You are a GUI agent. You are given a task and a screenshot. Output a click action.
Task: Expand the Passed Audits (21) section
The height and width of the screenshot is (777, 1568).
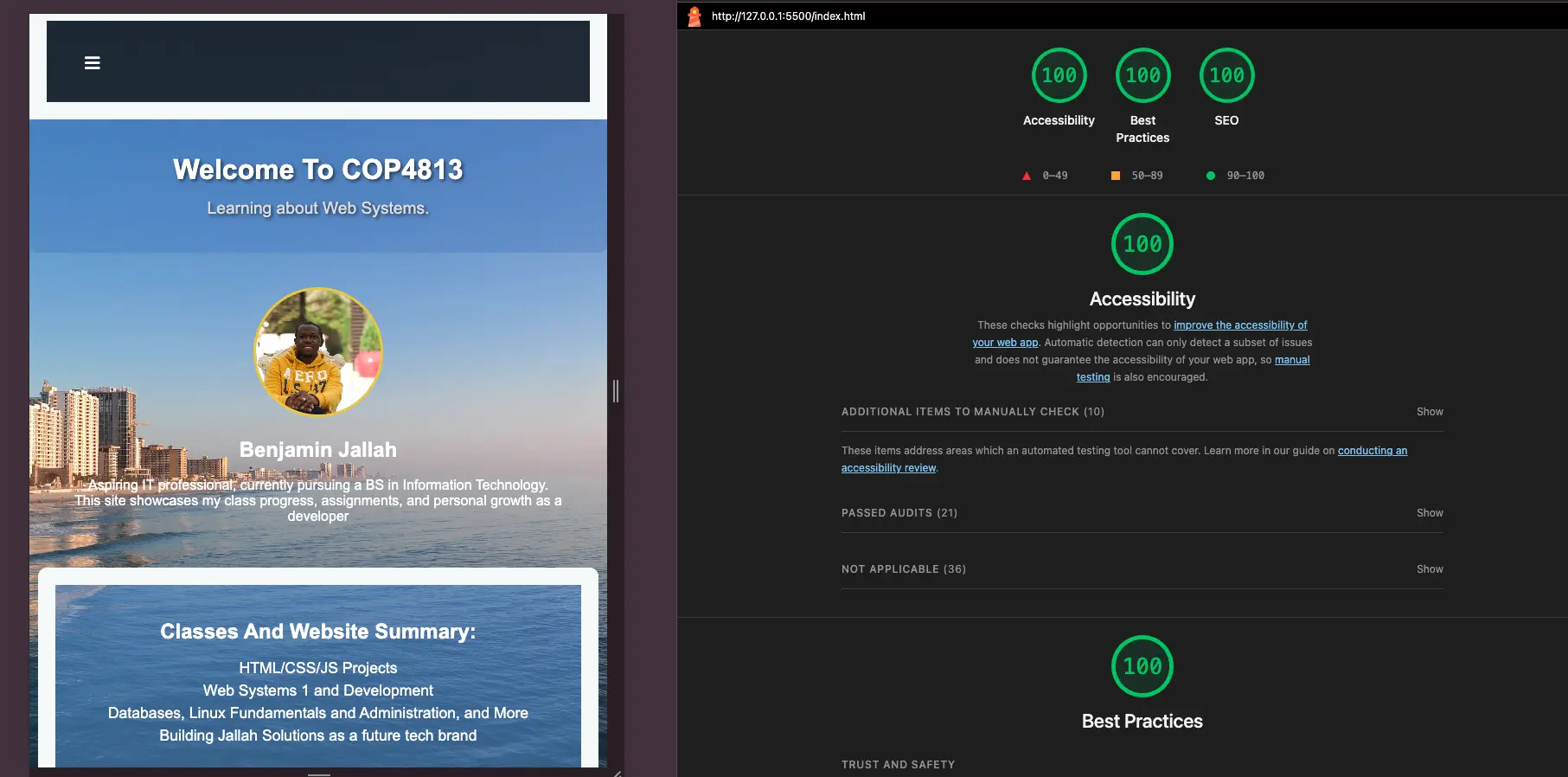tap(899, 513)
